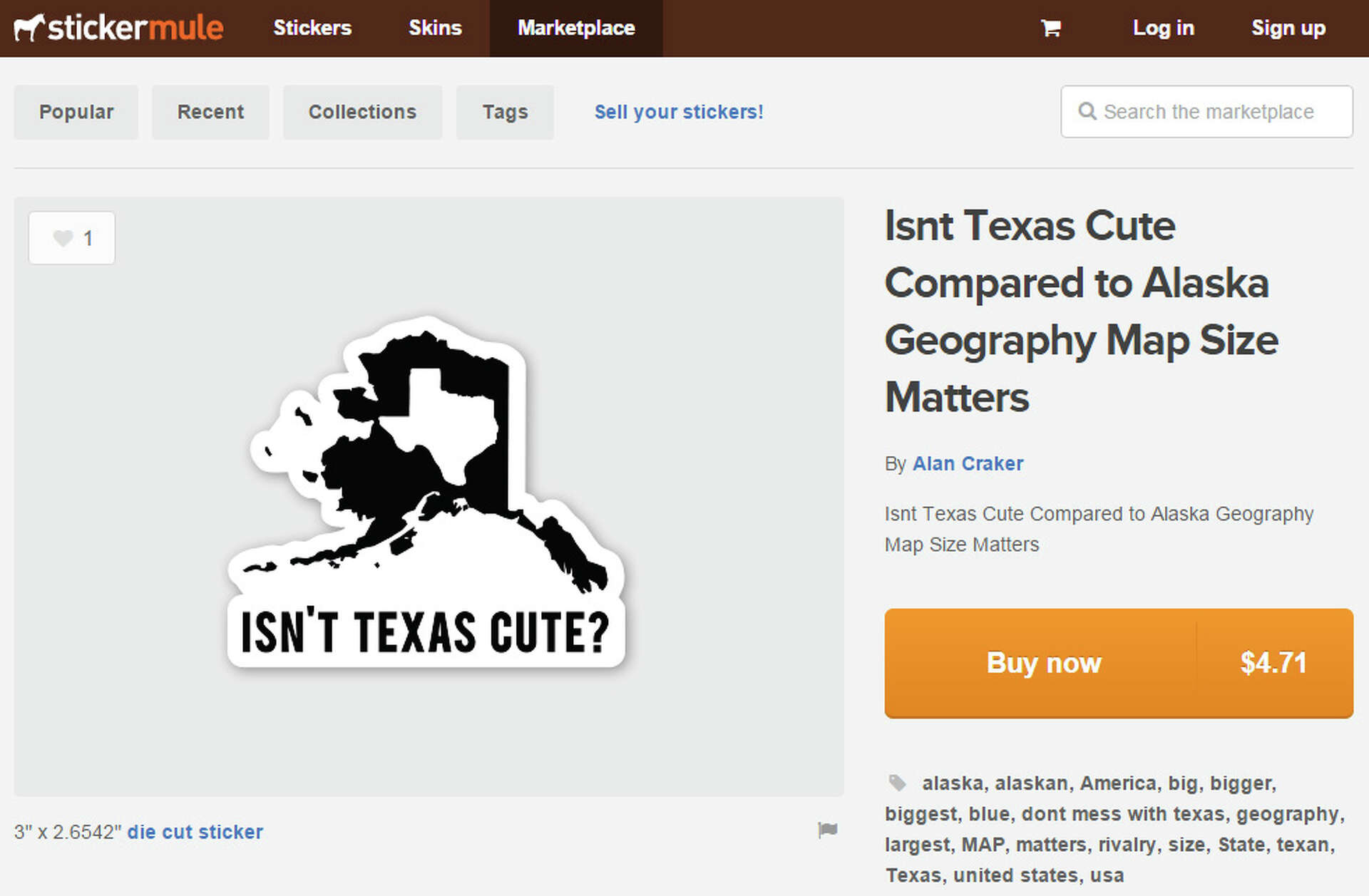Click the tag icon next to the keyword list

[x=897, y=782]
